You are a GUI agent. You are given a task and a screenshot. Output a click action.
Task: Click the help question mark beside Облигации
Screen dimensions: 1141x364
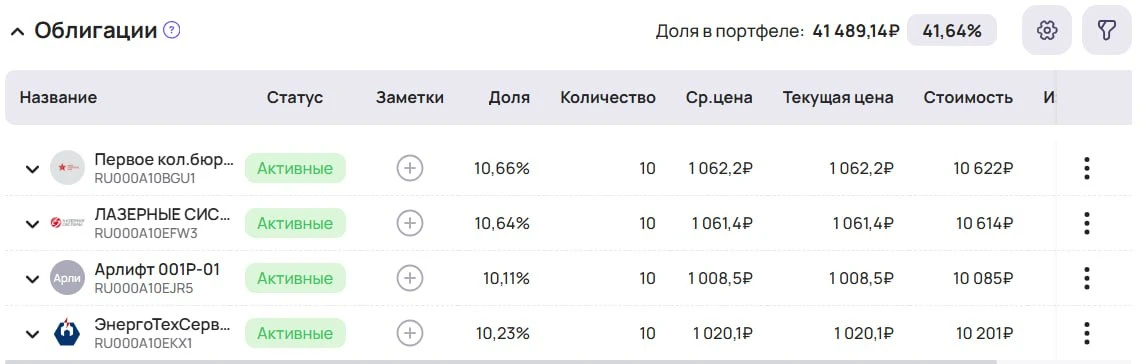coord(172,31)
